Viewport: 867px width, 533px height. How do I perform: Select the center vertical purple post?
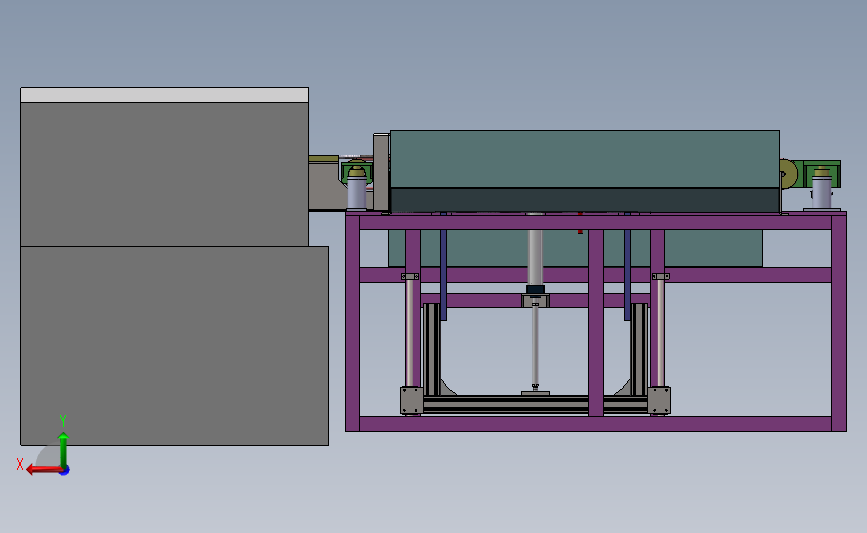596,322
